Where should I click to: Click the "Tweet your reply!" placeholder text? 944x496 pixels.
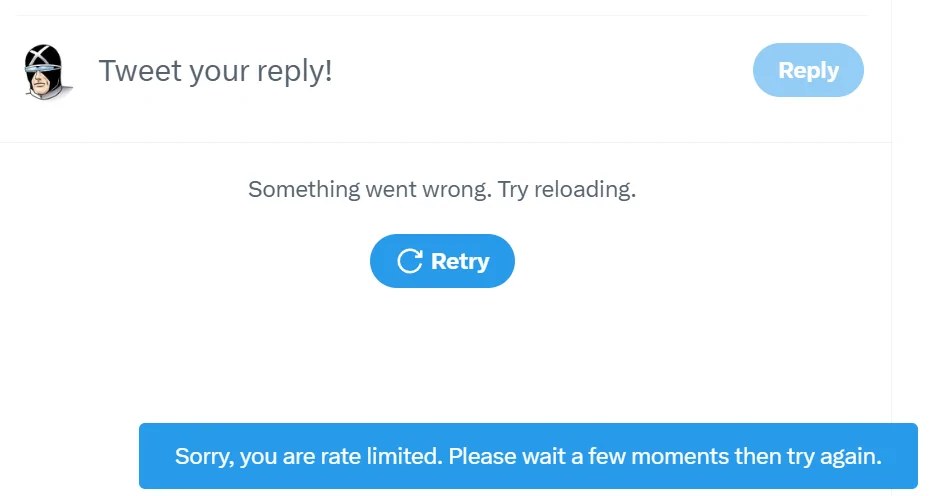[216, 71]
